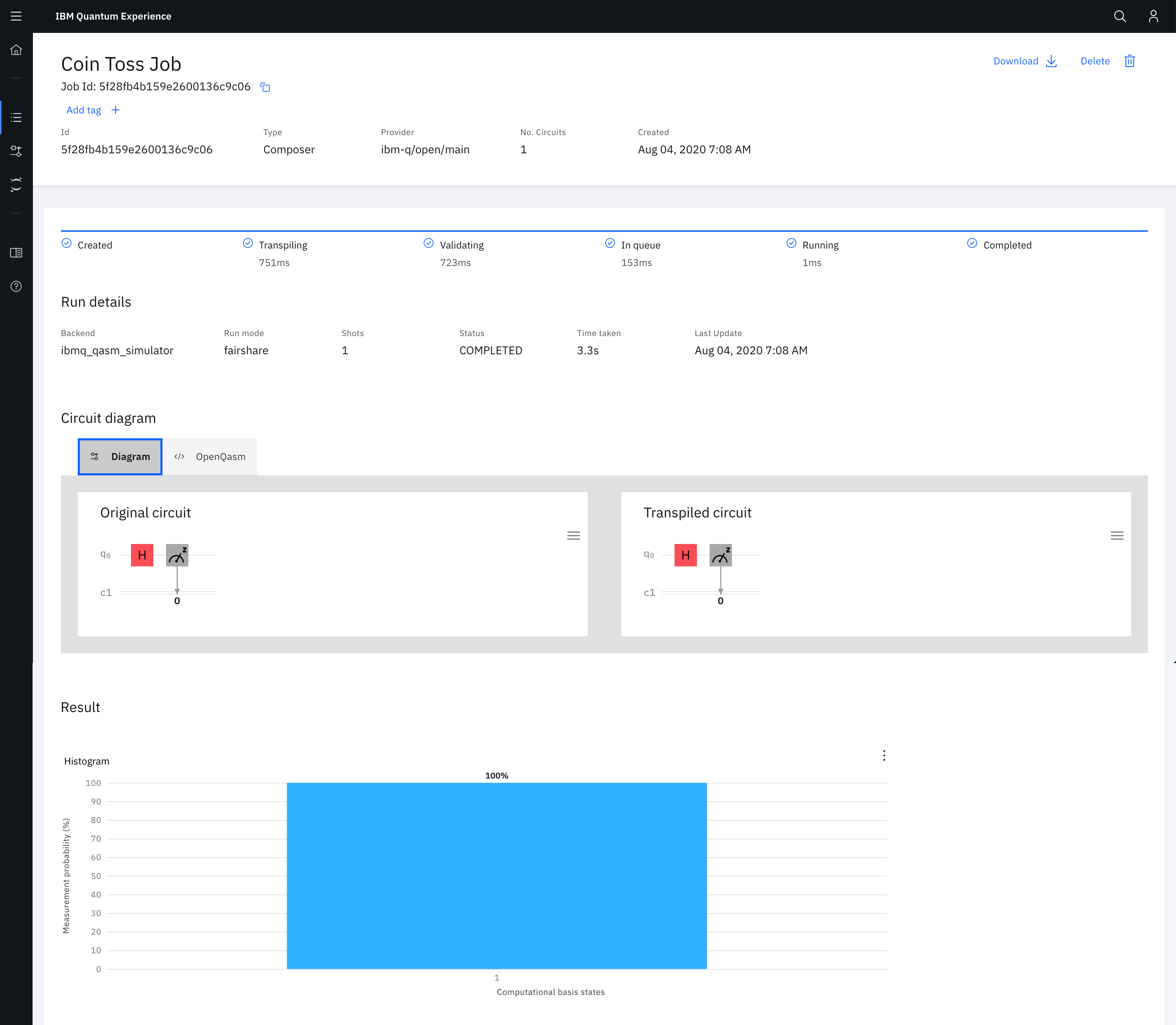Switch to the Diagram tab
Viewport: 1176px width, 1025px height.
[x=120, y=456]
